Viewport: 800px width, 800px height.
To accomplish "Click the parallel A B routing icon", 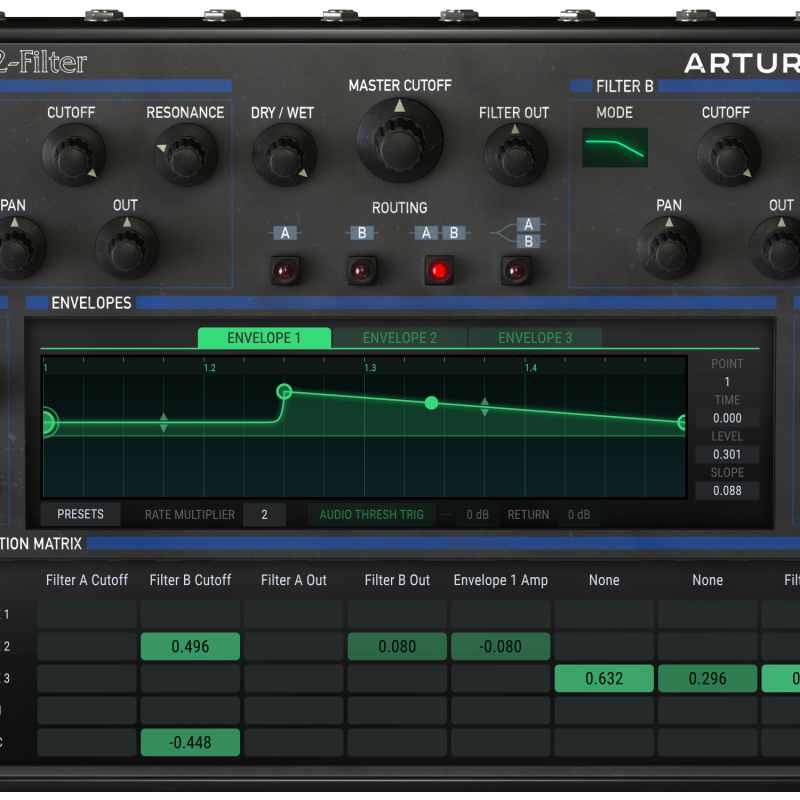I will pos(517,233).
